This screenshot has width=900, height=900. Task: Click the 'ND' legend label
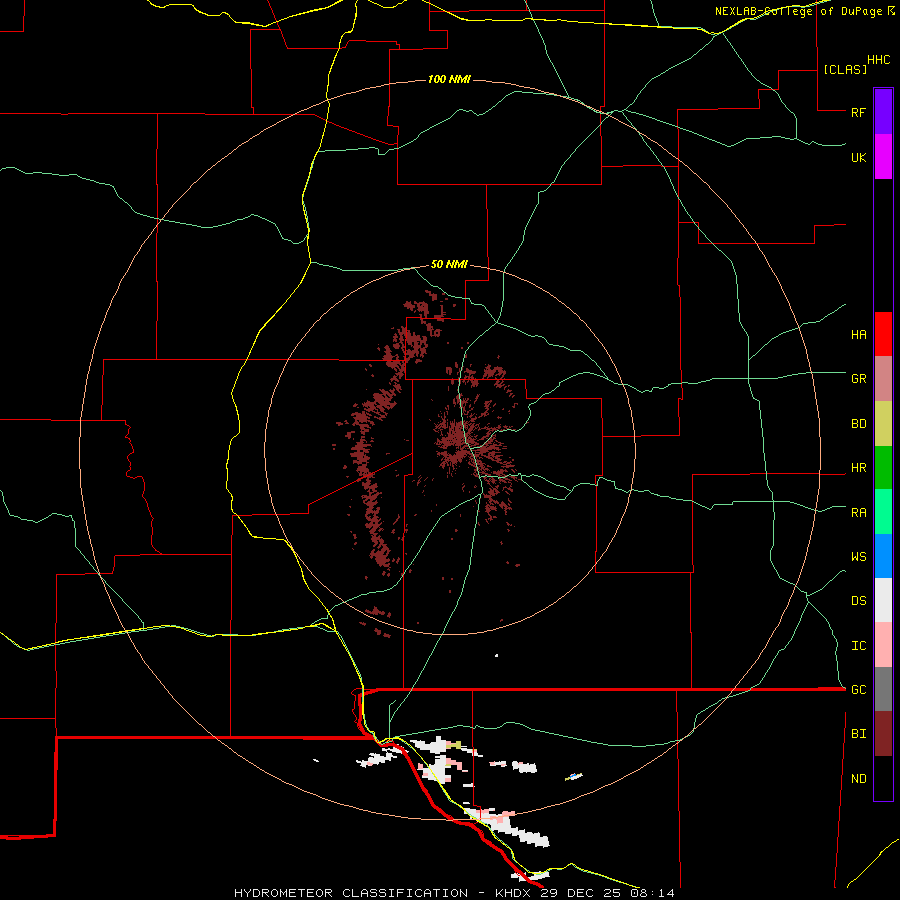tap(858, 779)
